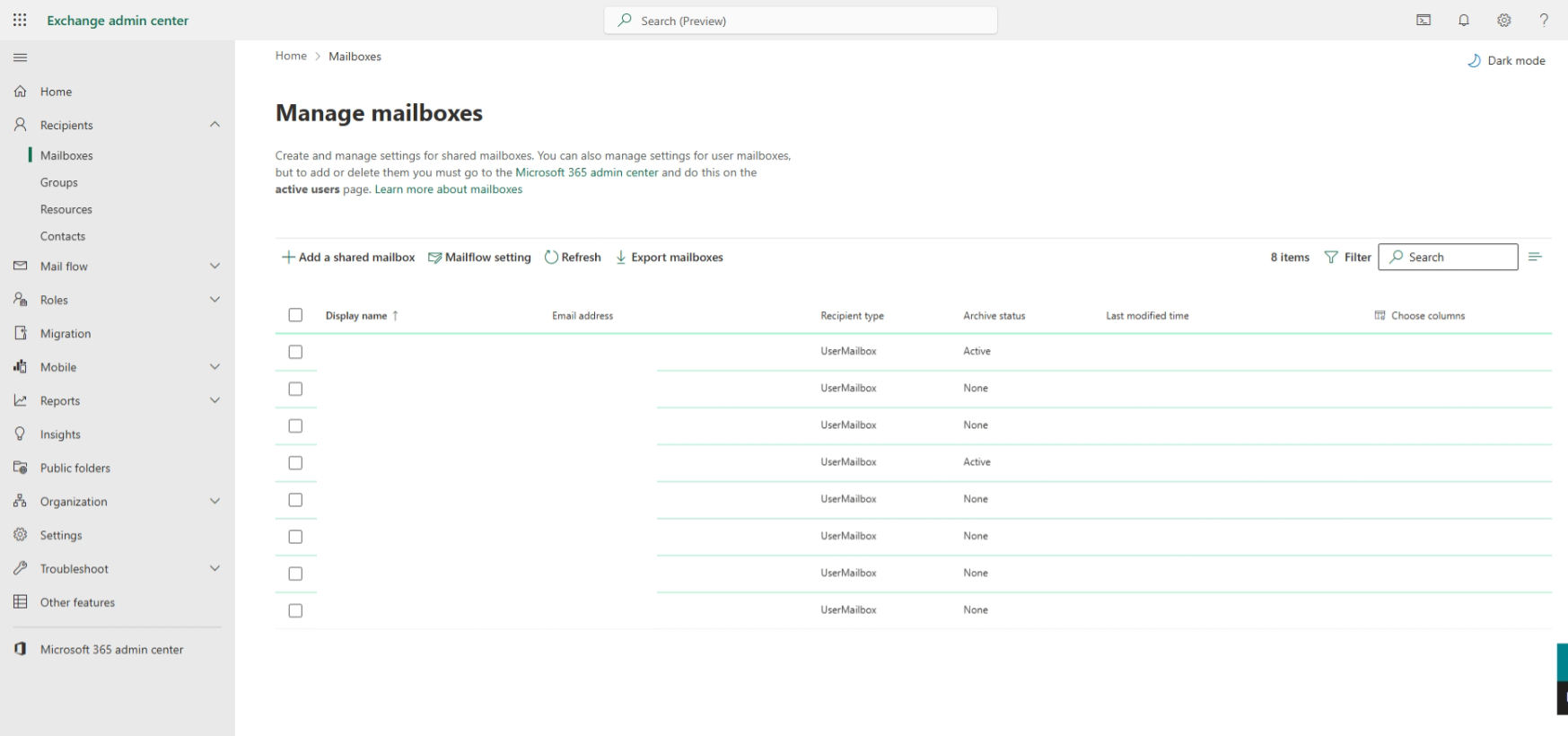Click Export mailboxes
This screenshot has height=736, width=1568.
(x=670, y=257)
